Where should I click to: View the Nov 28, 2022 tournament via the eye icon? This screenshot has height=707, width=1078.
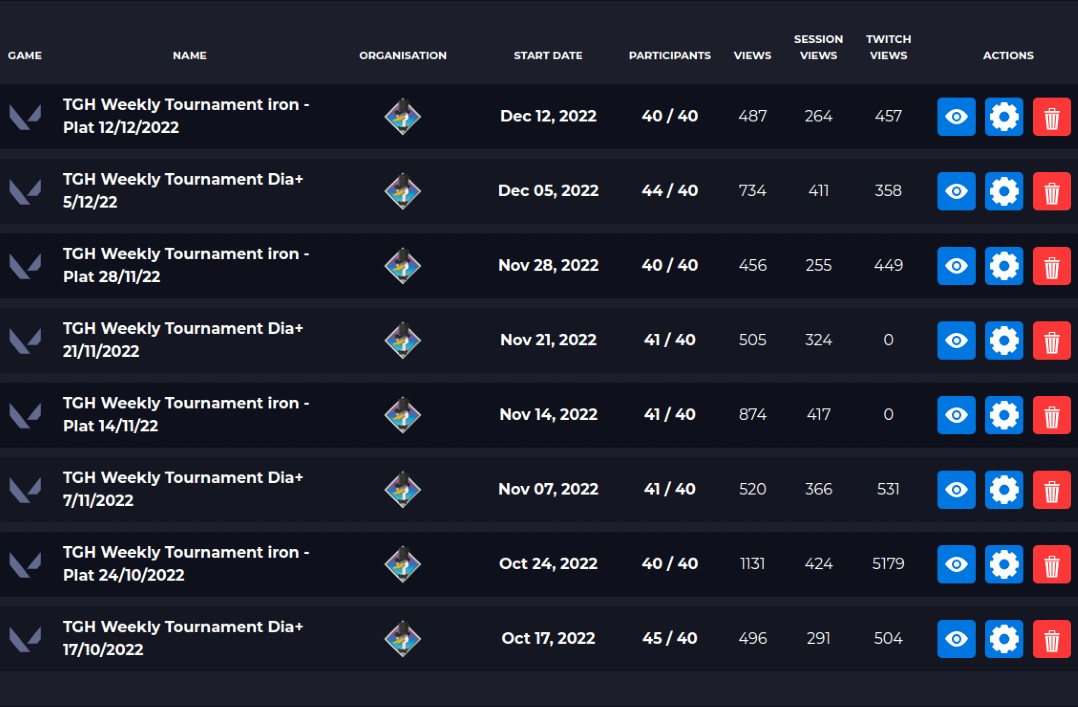point(956,266)
